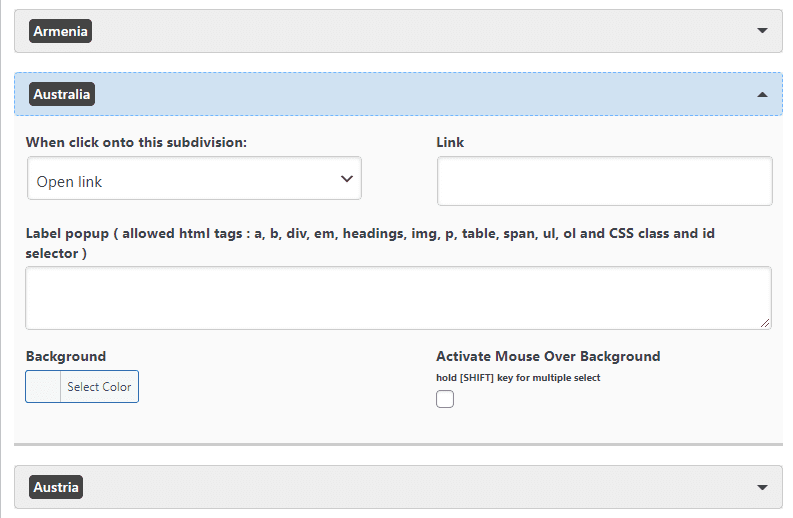Enable the Activate Mouse Over Background checkbox
This screenshot has height=518, width=793.
point(445,400)
